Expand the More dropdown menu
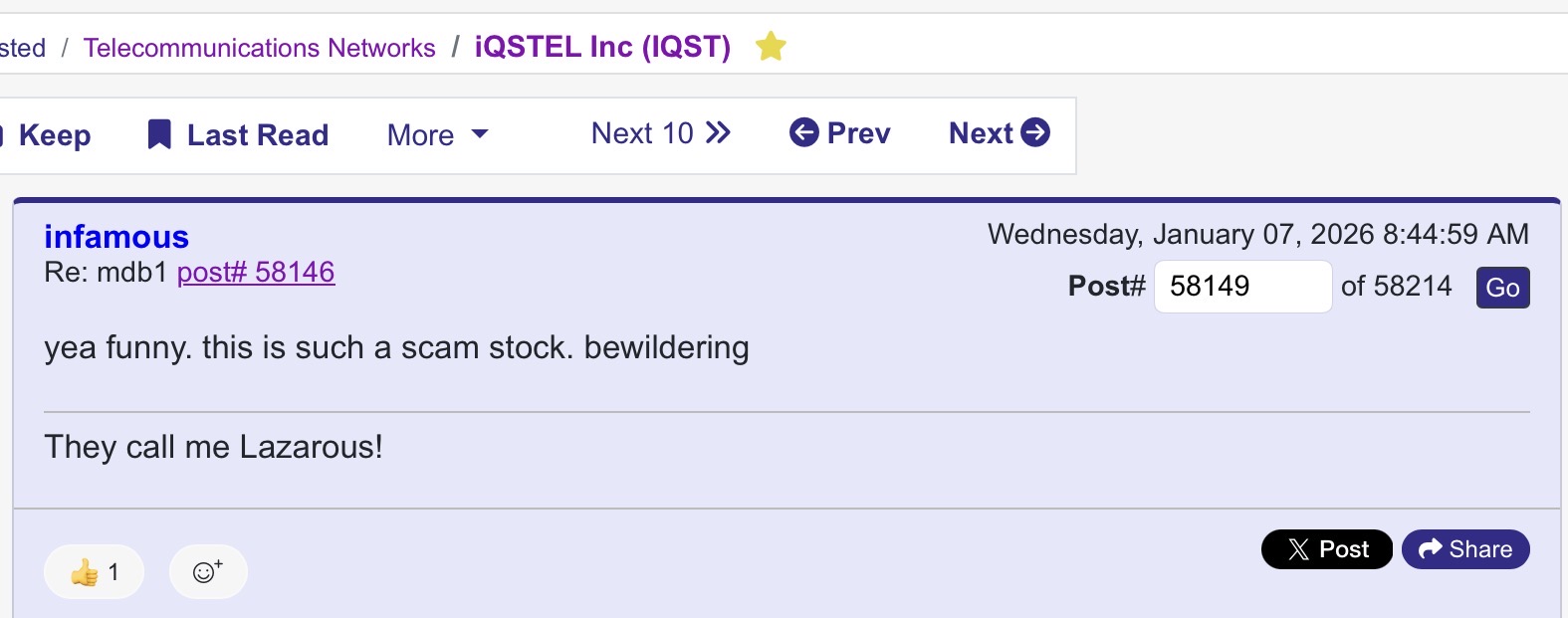 437,134
